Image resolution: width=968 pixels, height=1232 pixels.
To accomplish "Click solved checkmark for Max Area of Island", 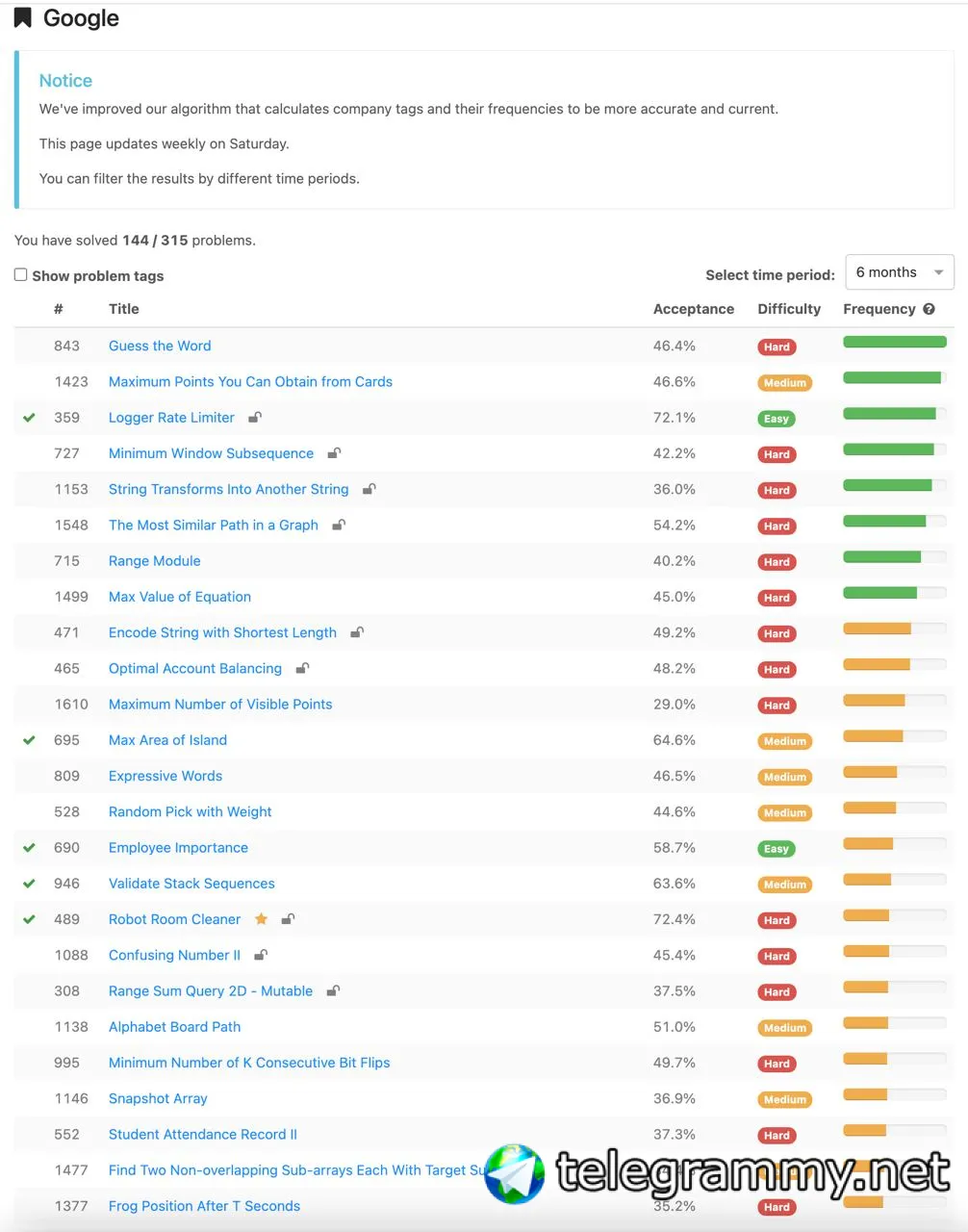I will click(29, 740).
